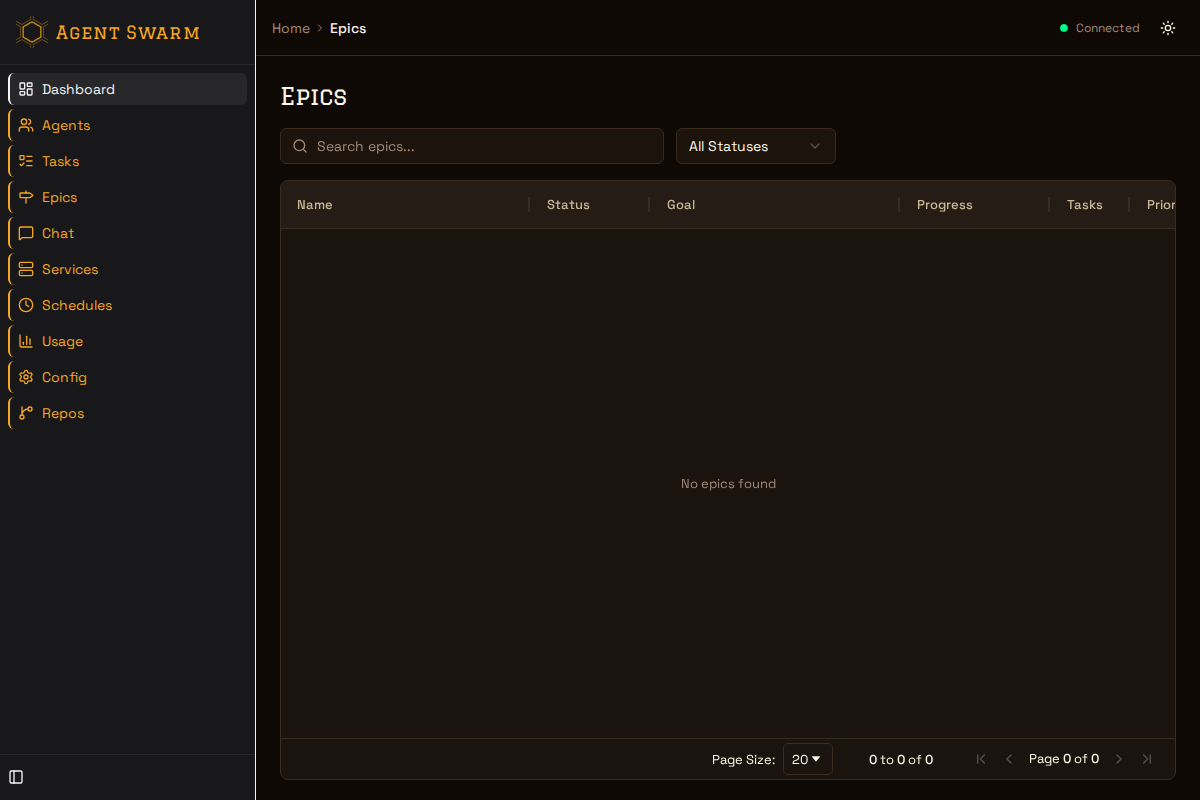1200x800 pixels.
Task: Click the Schedules clock icon
Action: [x=26, y=305]
